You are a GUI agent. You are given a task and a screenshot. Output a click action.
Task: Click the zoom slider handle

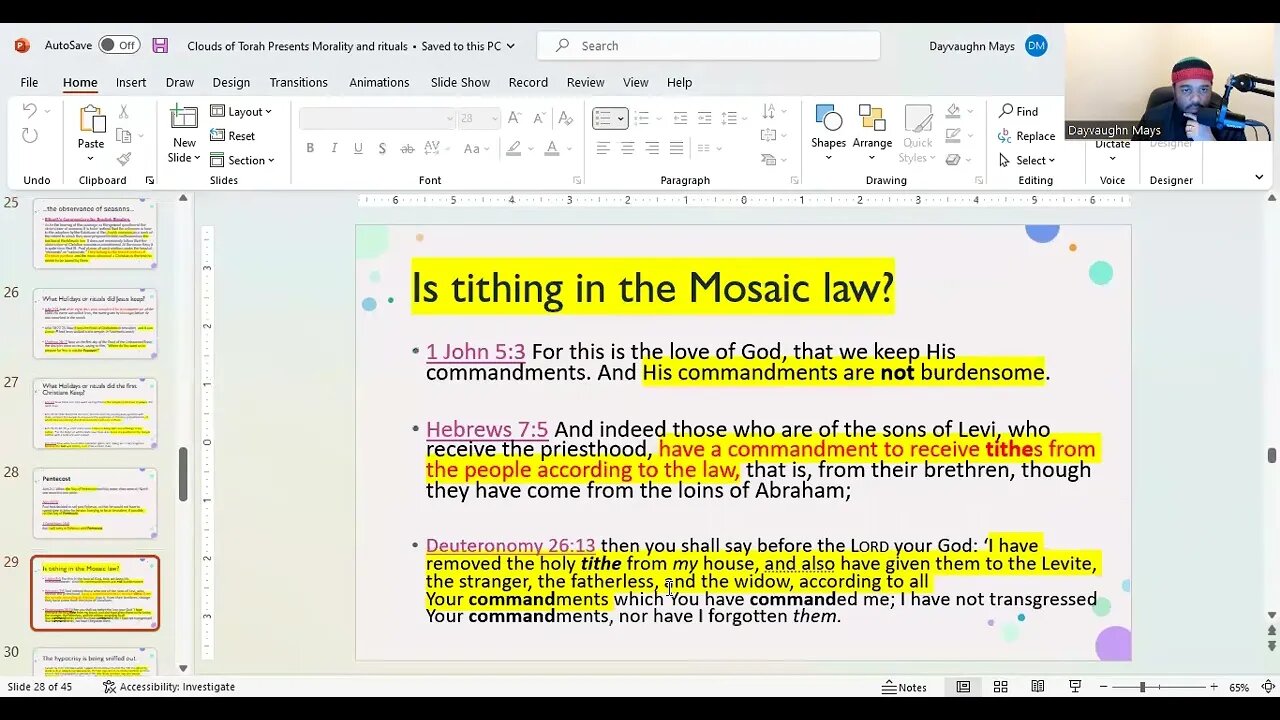1142,687
